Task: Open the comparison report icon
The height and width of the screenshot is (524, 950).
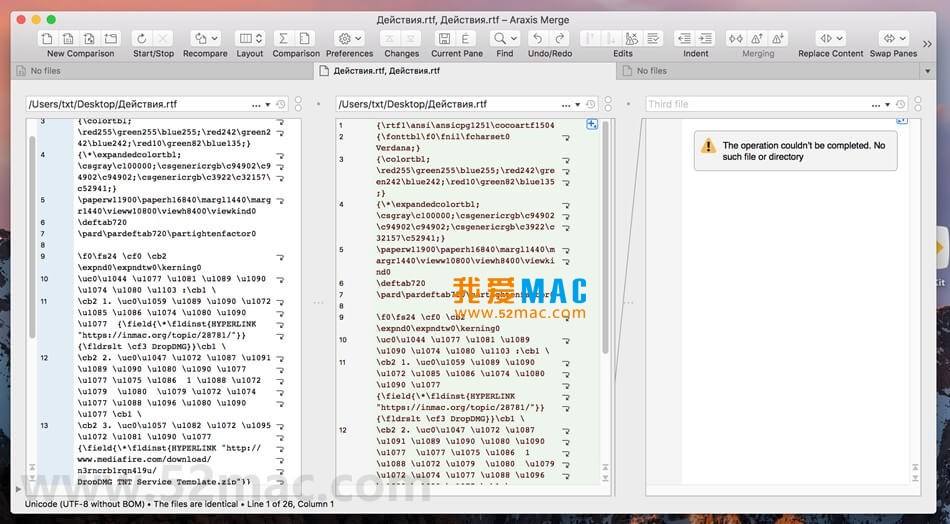Action: (304, 39)
